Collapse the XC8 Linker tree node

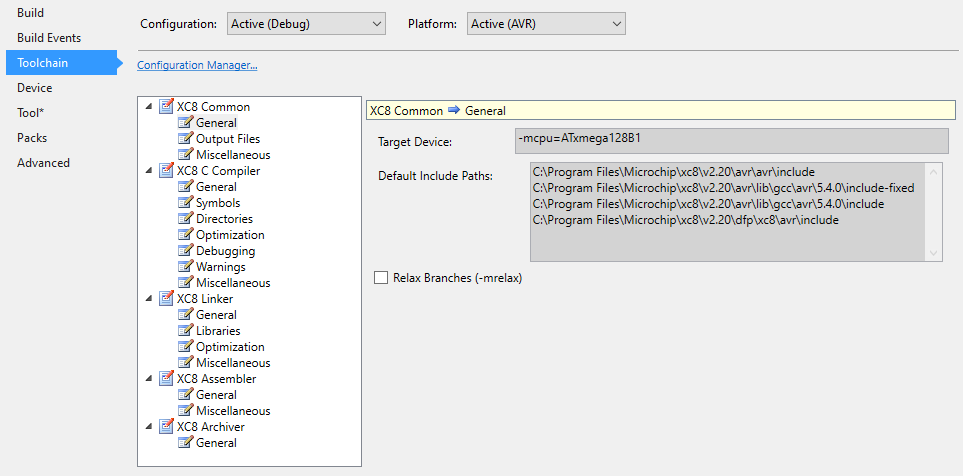[x=149, y=299]
